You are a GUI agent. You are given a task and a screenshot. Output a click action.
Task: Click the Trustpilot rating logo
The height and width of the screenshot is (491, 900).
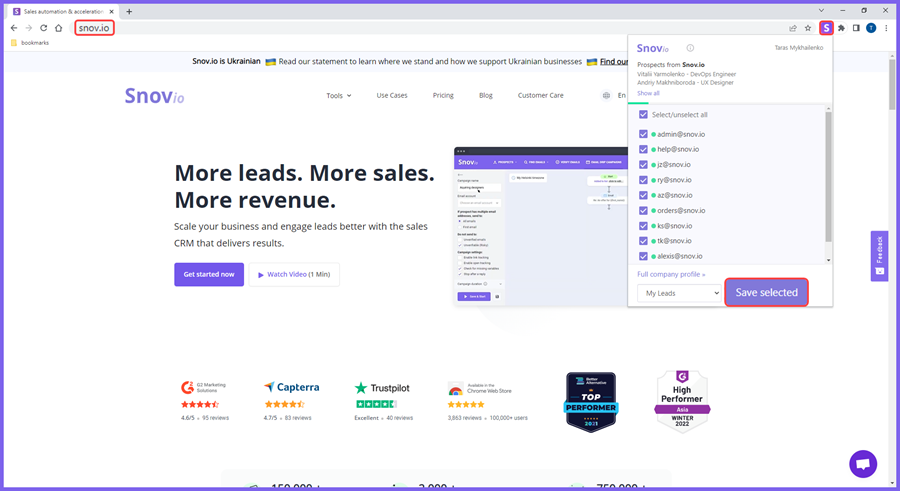click(x=382, y=388)
